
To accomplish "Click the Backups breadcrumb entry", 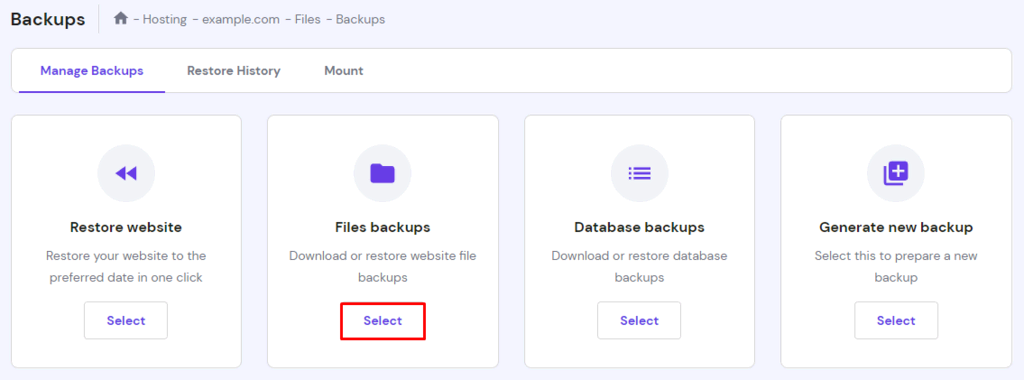I will click(360, 20).
